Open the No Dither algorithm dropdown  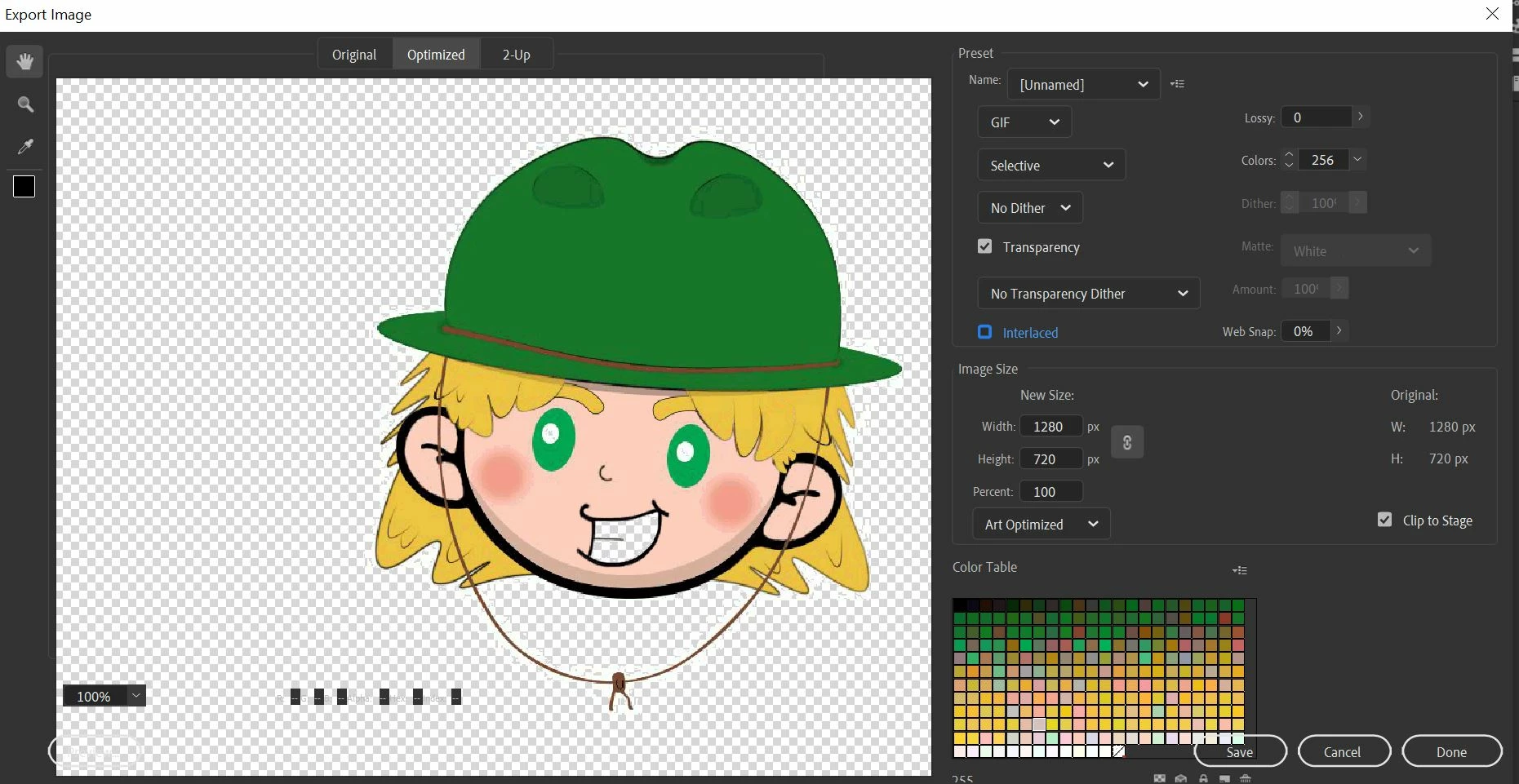pyautogui.click(x=1030, y=208)
